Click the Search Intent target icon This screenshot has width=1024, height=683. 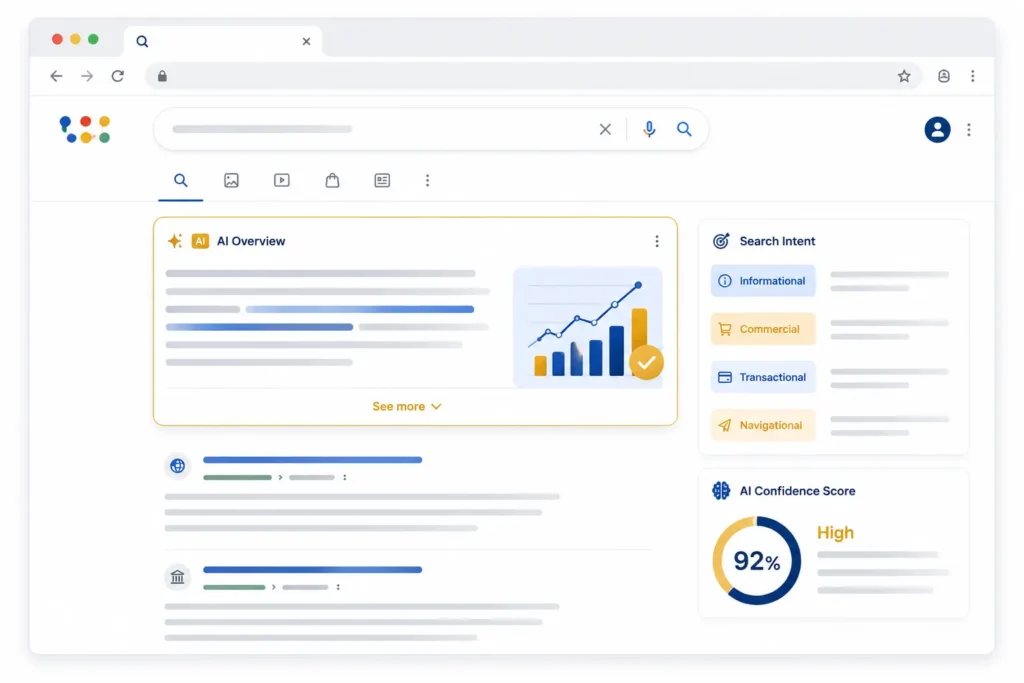721,241
